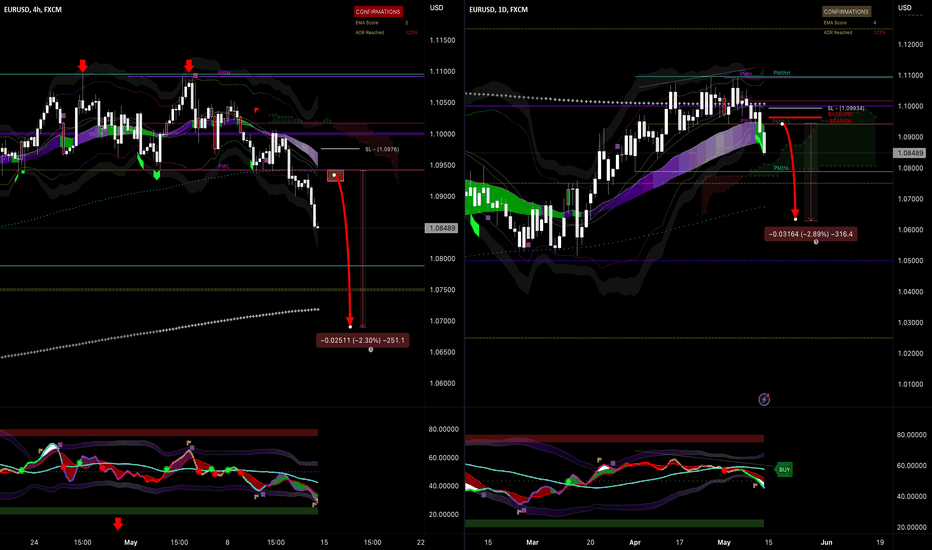Select the -0.02511 (-2.30%) -251.1 measurement label
This screenshot has width=932, height=550.
pos(363,341)
